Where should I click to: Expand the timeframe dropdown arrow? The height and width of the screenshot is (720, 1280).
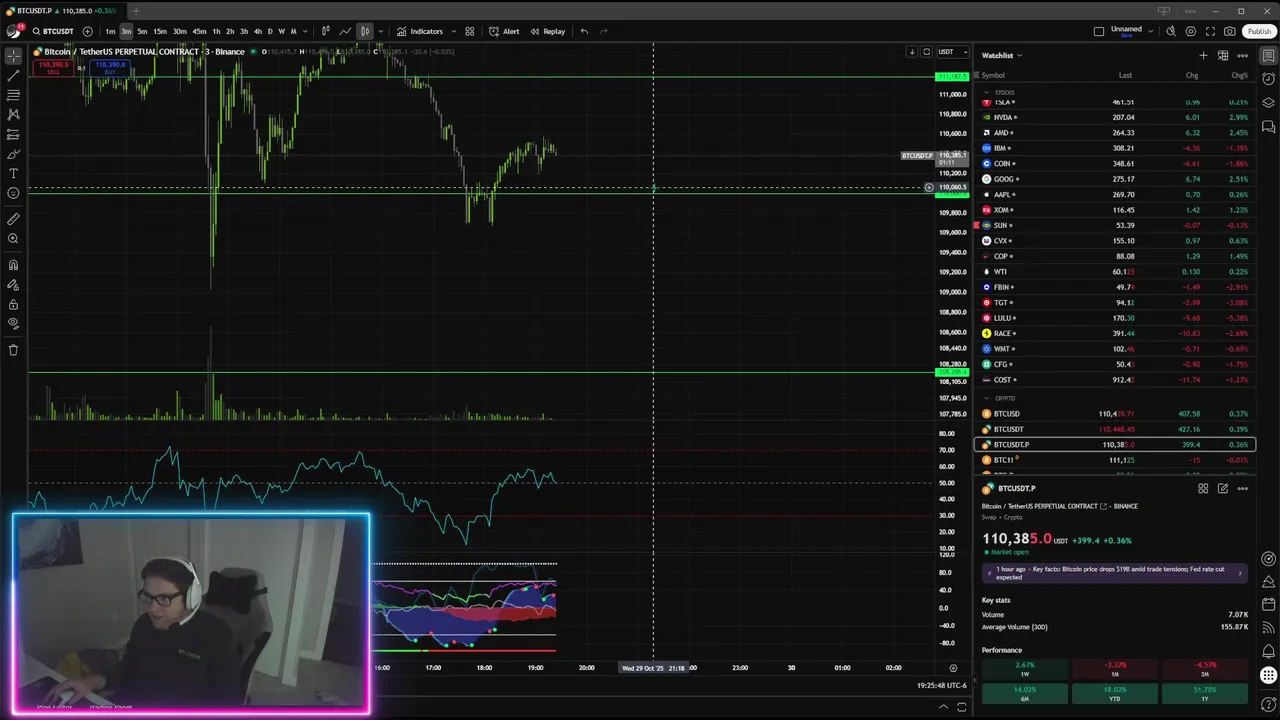[x=305, y=31]
